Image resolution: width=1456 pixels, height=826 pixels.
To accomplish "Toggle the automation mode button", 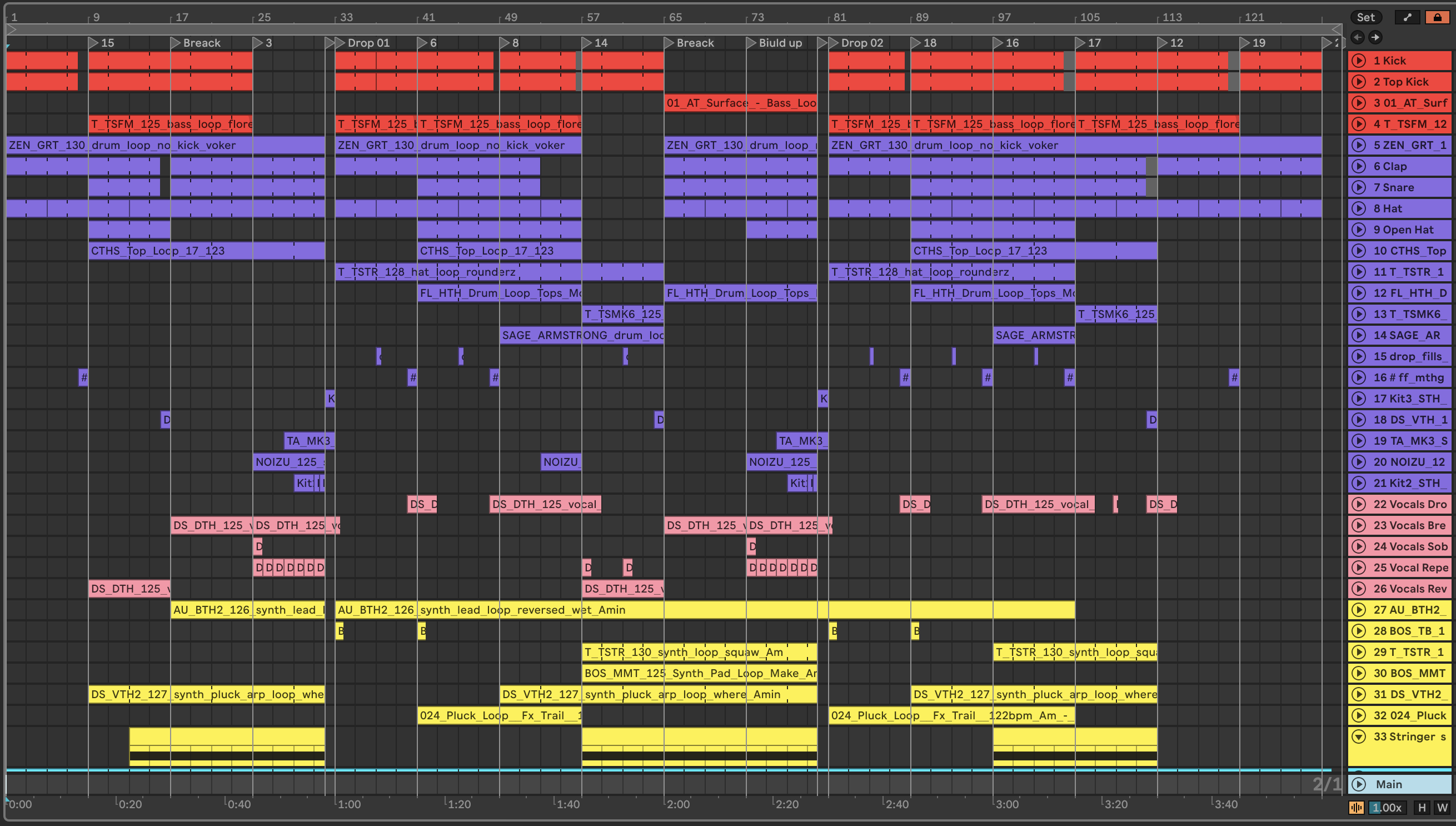I will [1407, 17].
